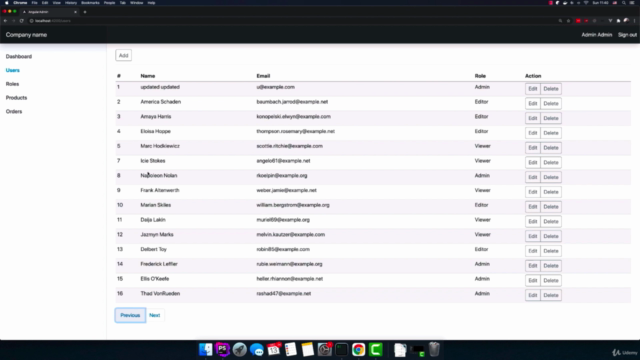Open a new browser tab

85,12
